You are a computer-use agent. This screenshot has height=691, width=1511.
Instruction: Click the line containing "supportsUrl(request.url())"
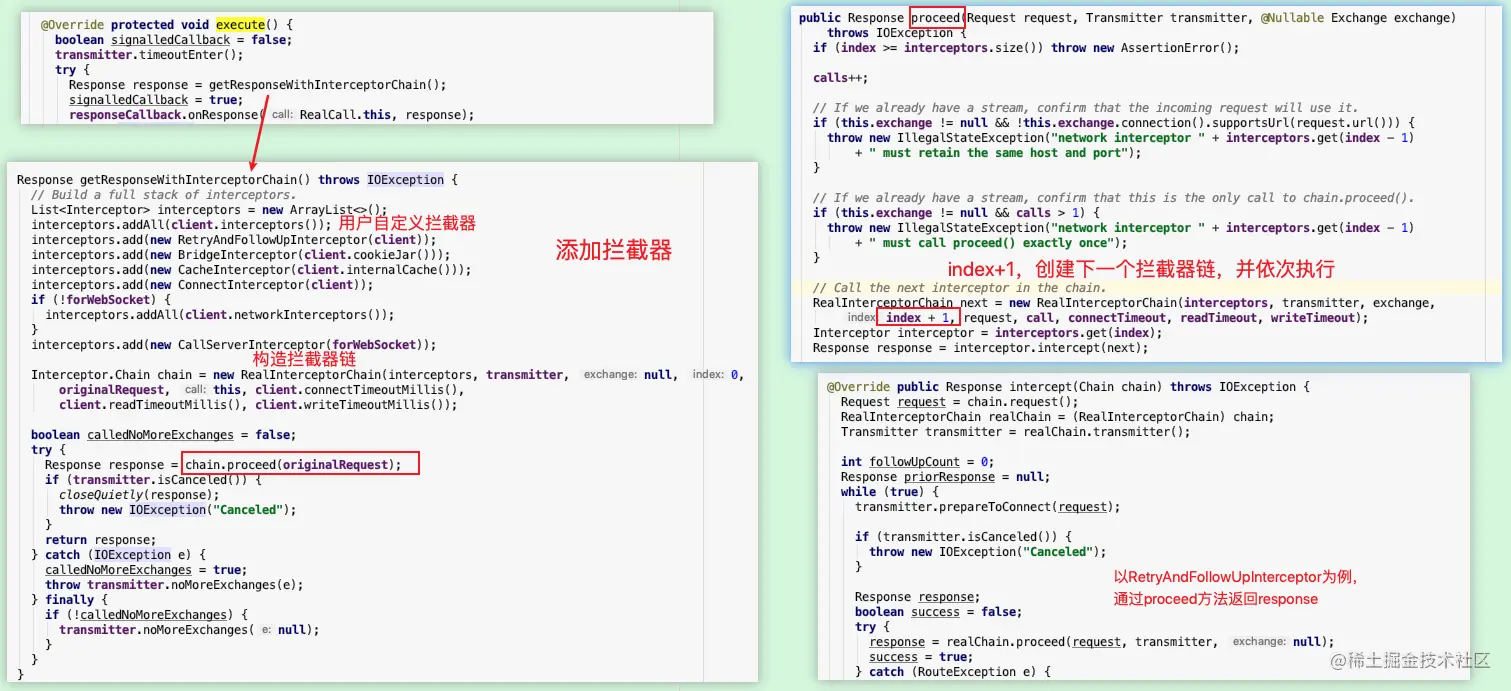point(1114,122)
